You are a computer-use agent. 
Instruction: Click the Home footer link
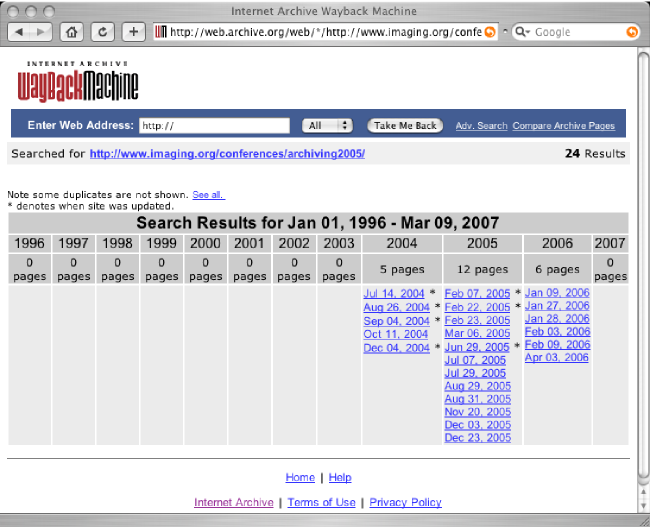click(300, 477)
